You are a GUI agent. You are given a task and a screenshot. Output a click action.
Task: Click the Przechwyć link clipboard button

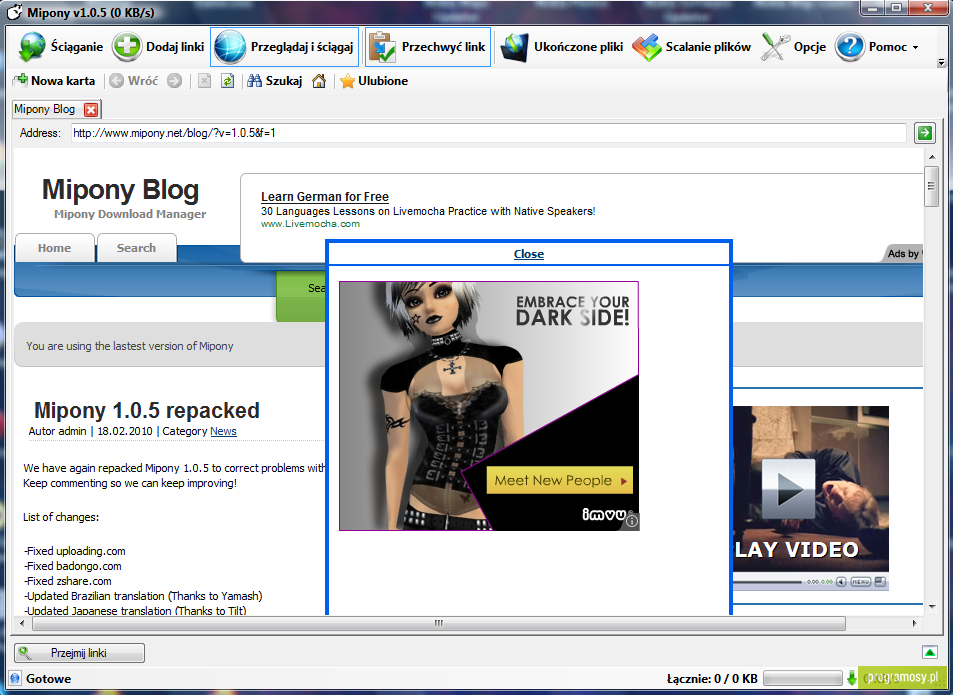pos(428,47)
